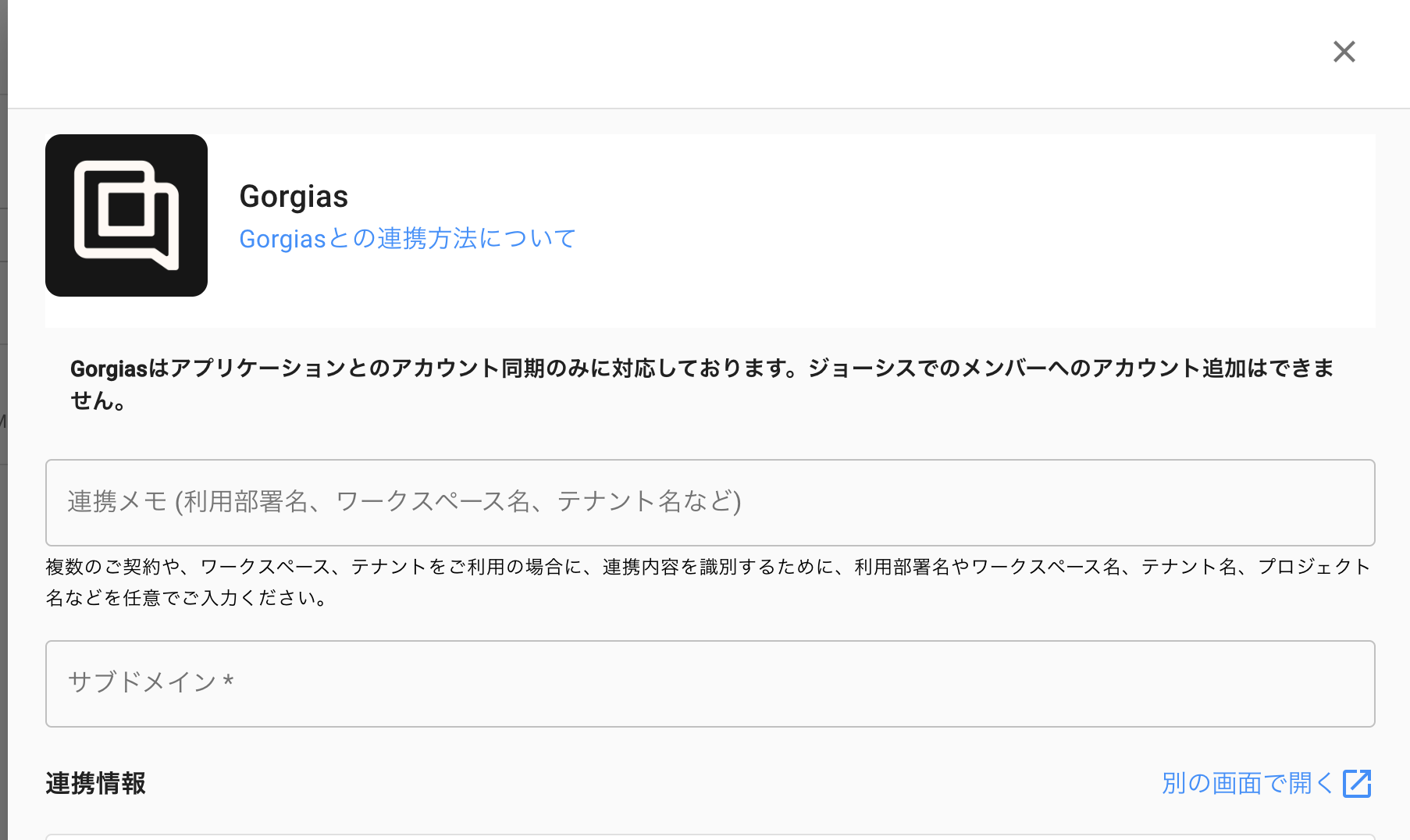Click the required asterisk beside サブドメイン
This screenshot has height=840, width=1410.
[x=228, y=681]
